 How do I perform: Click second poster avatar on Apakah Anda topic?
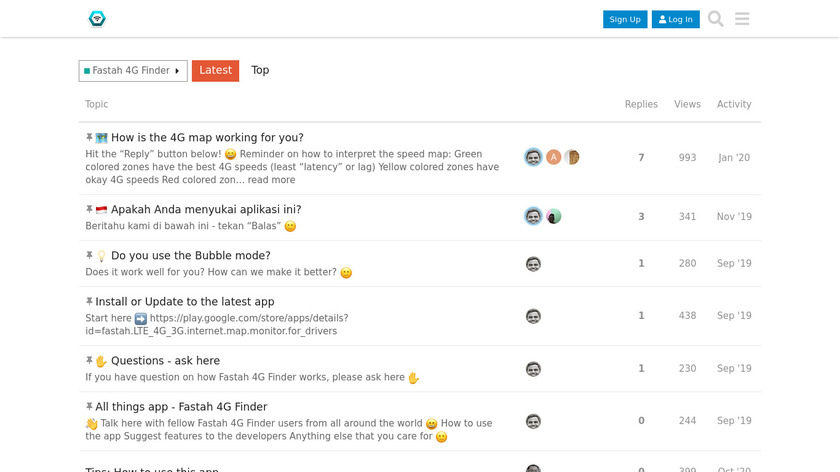click(x=553, y=216)
